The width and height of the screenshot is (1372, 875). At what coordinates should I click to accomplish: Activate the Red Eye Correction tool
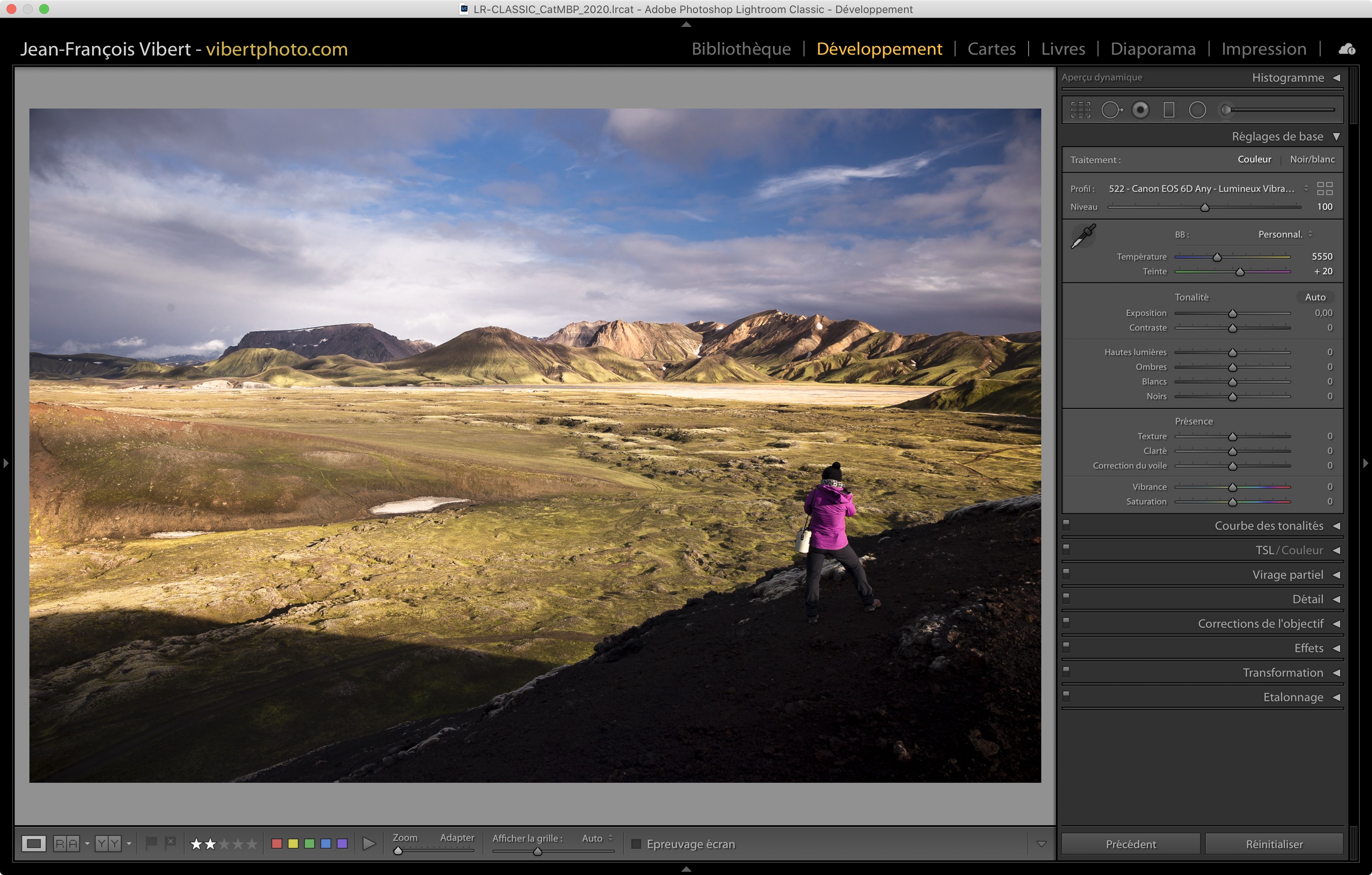point(1140,110)
